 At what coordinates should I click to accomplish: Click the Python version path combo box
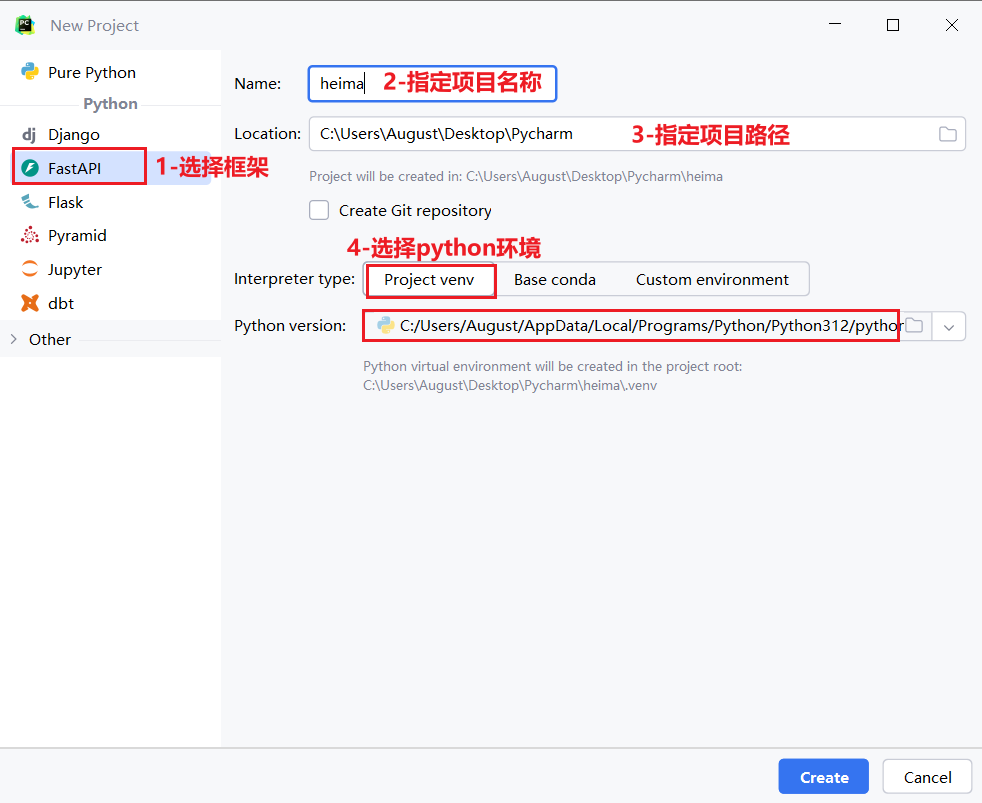640,326
